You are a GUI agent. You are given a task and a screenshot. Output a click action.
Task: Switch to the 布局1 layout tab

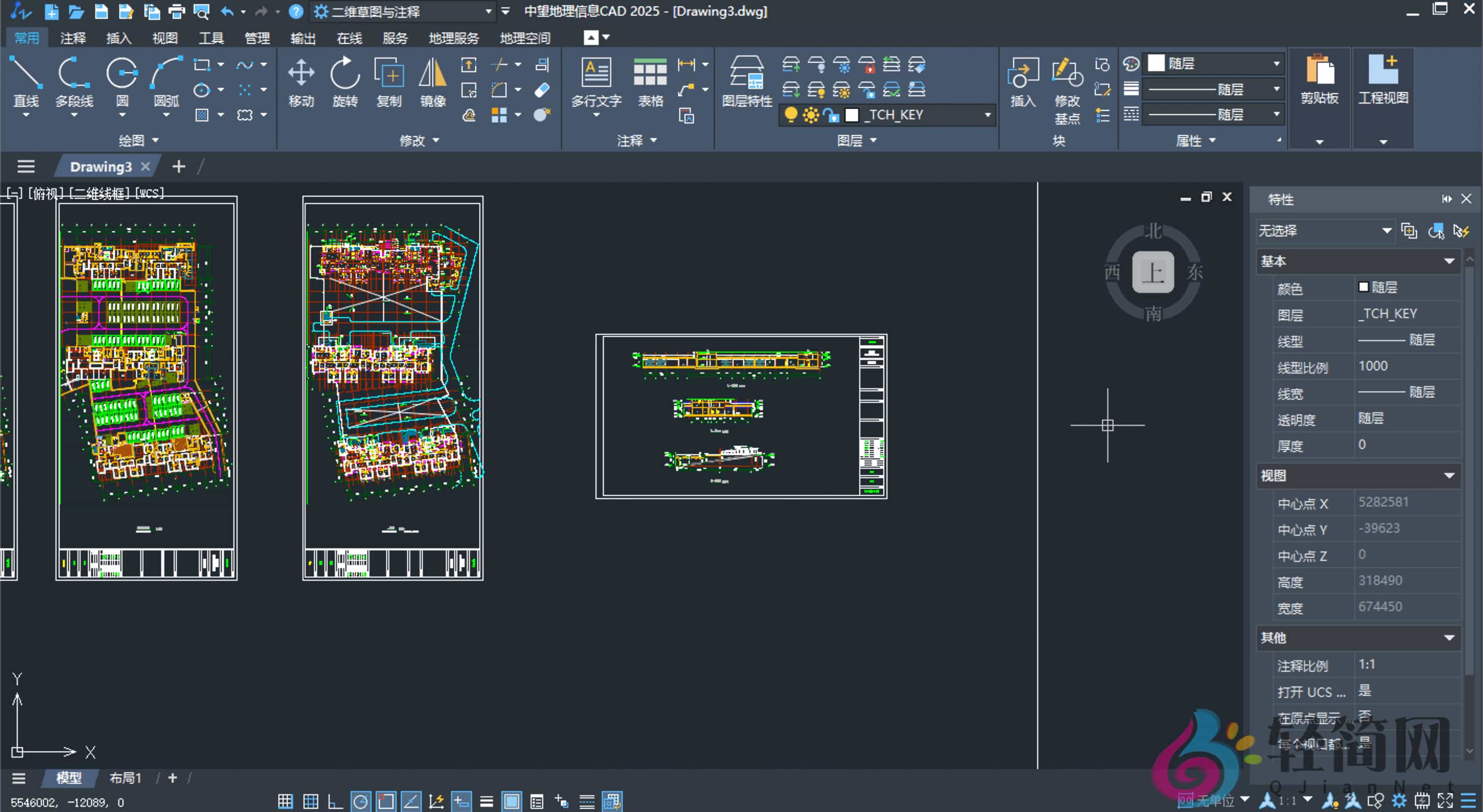click(x=125, y=778)
